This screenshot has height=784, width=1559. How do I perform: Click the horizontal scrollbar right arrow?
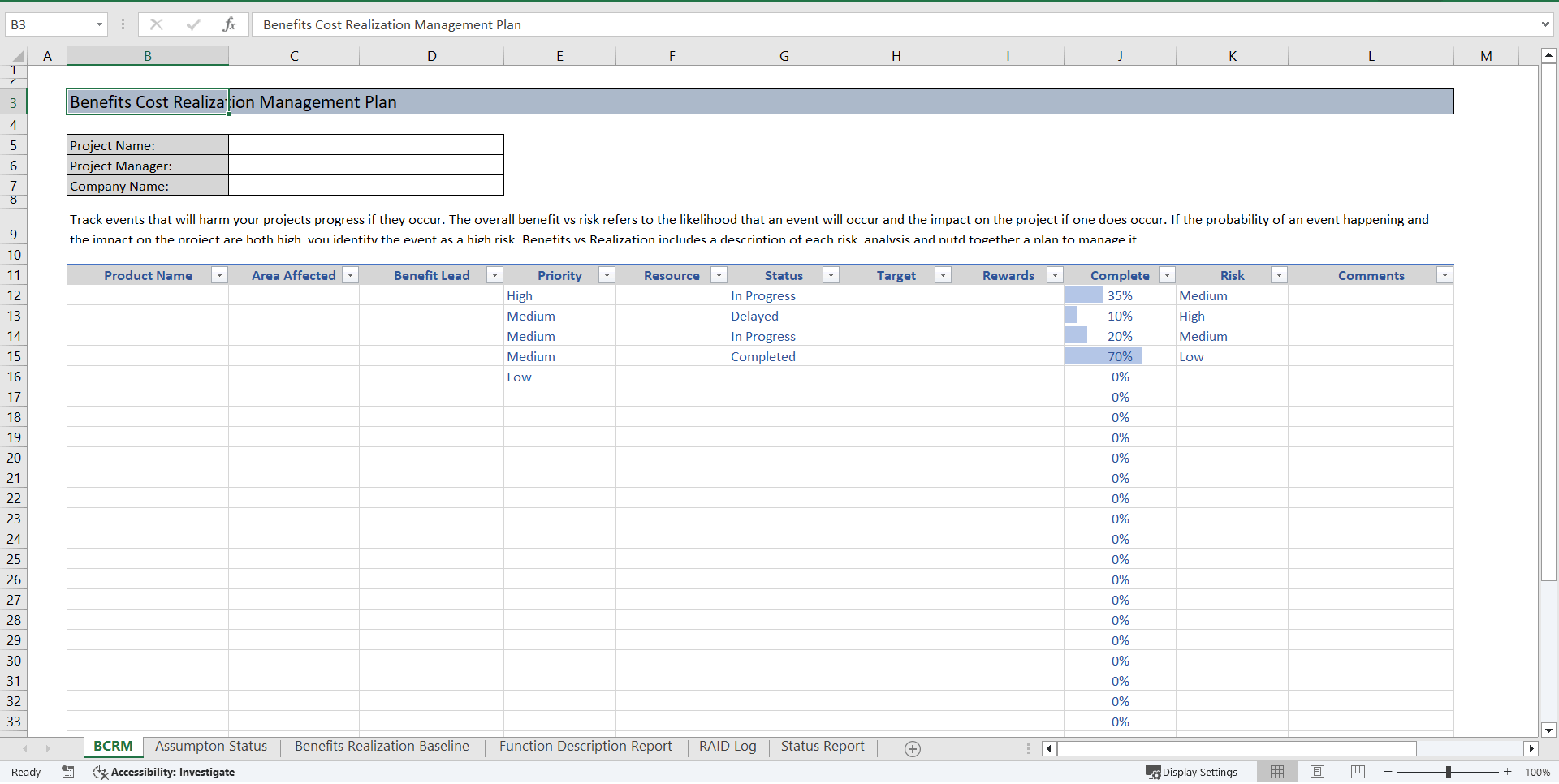pos(1531,748)
